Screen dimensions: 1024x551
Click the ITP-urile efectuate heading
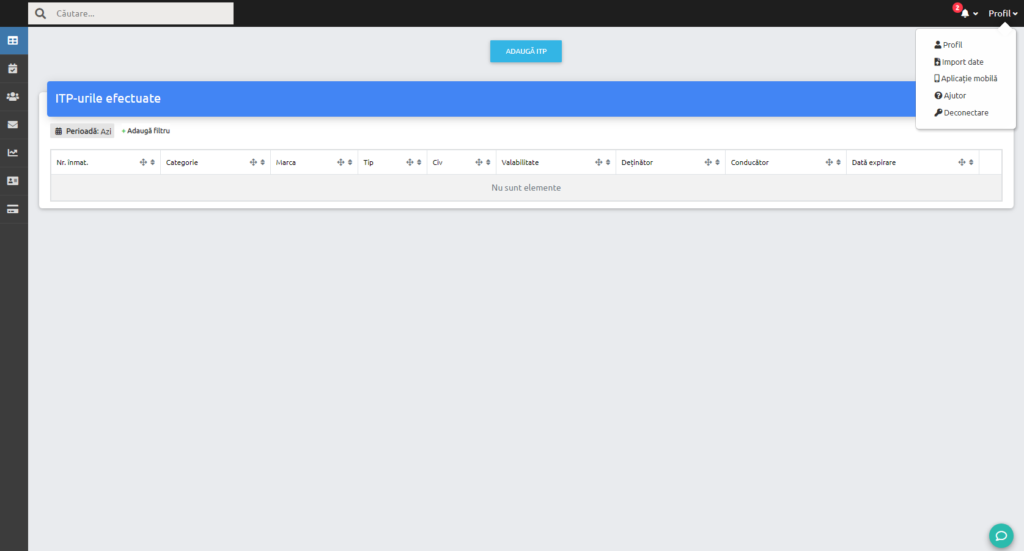tap(108, 99)
